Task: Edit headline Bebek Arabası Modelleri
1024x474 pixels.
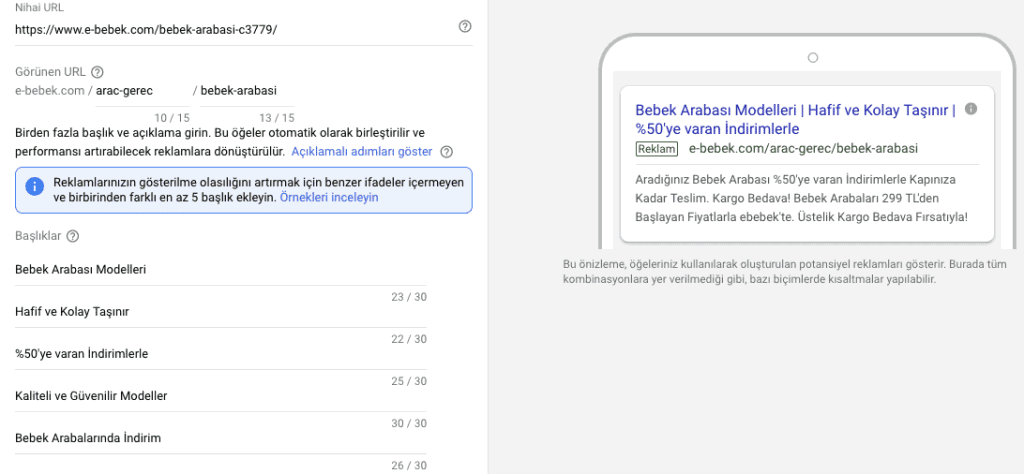Action: point(220,270)
